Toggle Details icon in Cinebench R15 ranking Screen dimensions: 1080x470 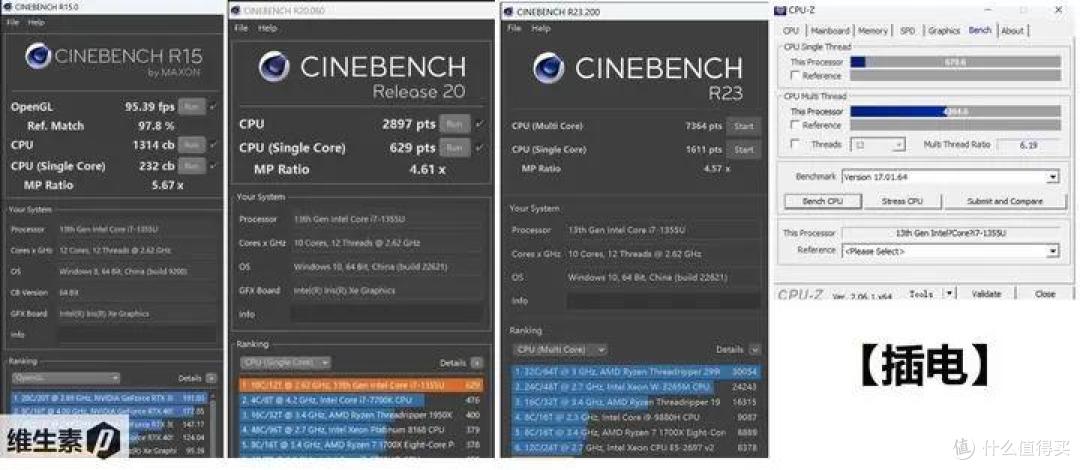click(211, 378)
